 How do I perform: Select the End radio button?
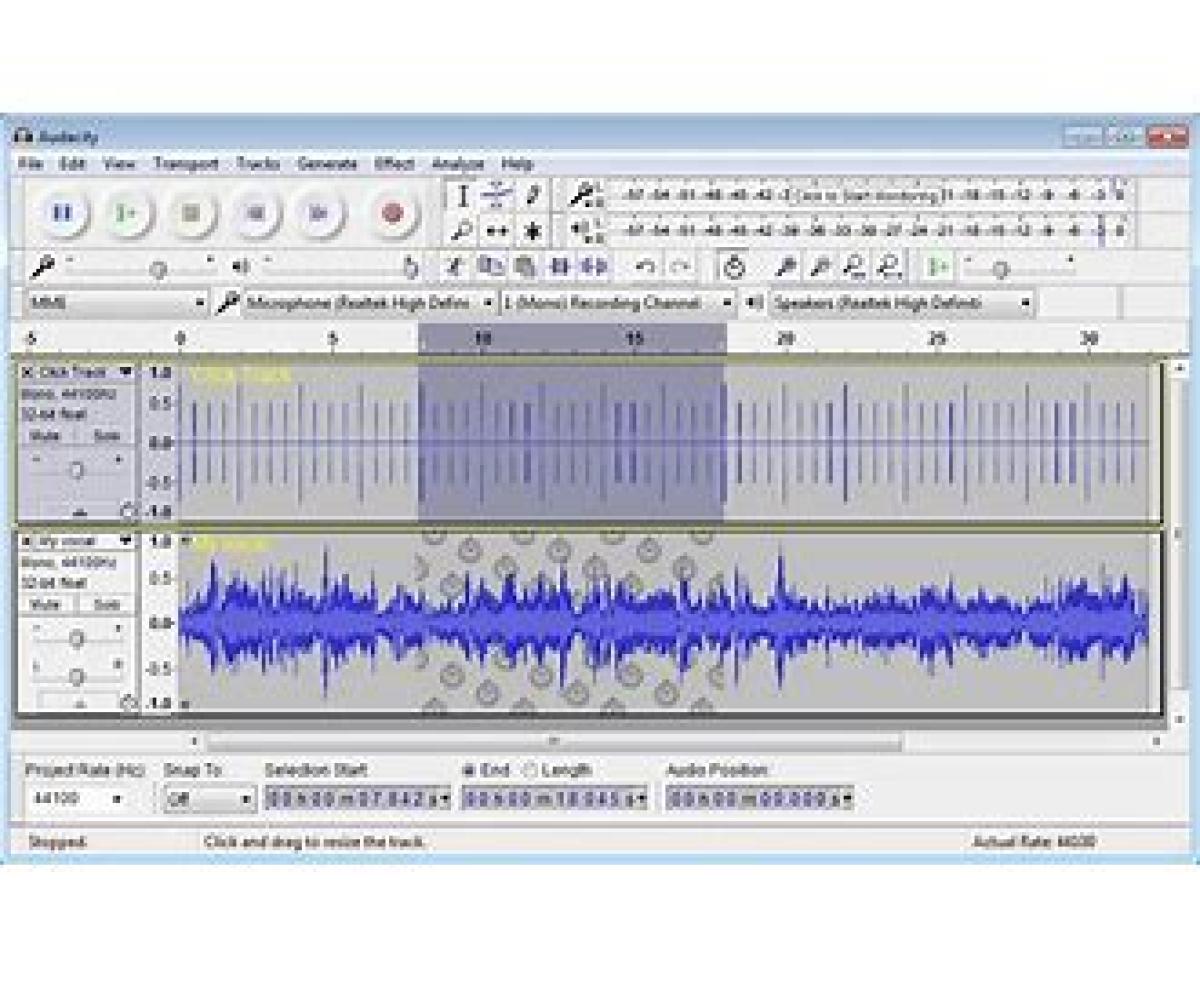pyautogui.click(x=469, y=770)
